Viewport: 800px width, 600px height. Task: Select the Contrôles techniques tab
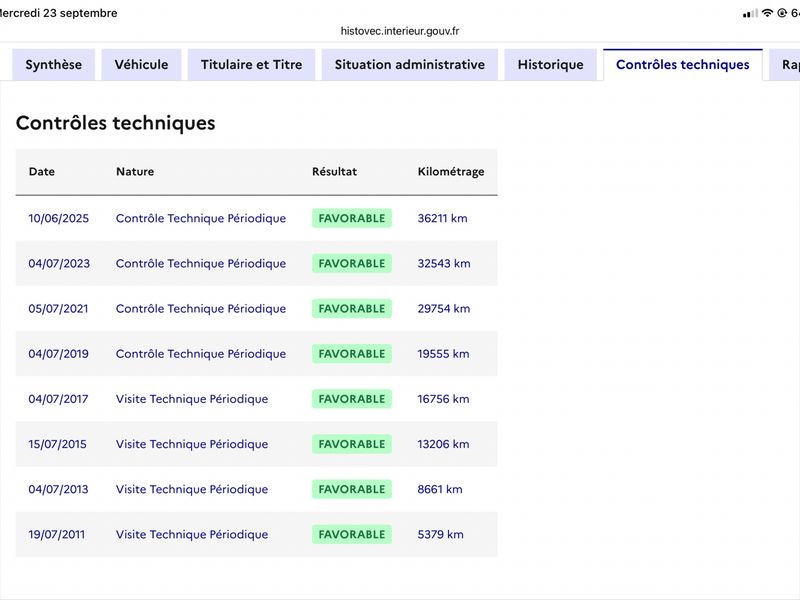coord(683,65)
